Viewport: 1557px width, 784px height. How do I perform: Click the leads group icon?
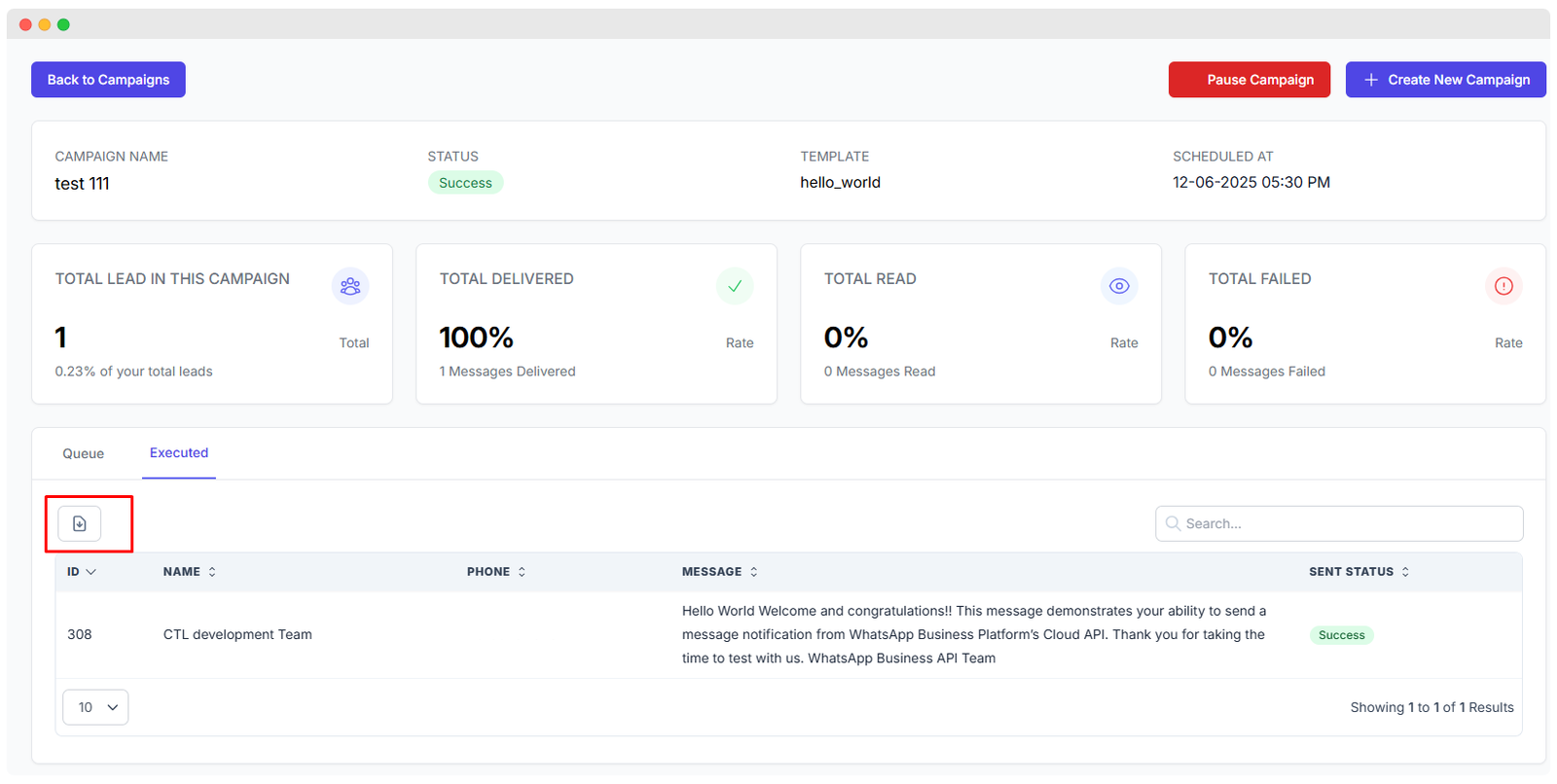(x=350, y=286)
